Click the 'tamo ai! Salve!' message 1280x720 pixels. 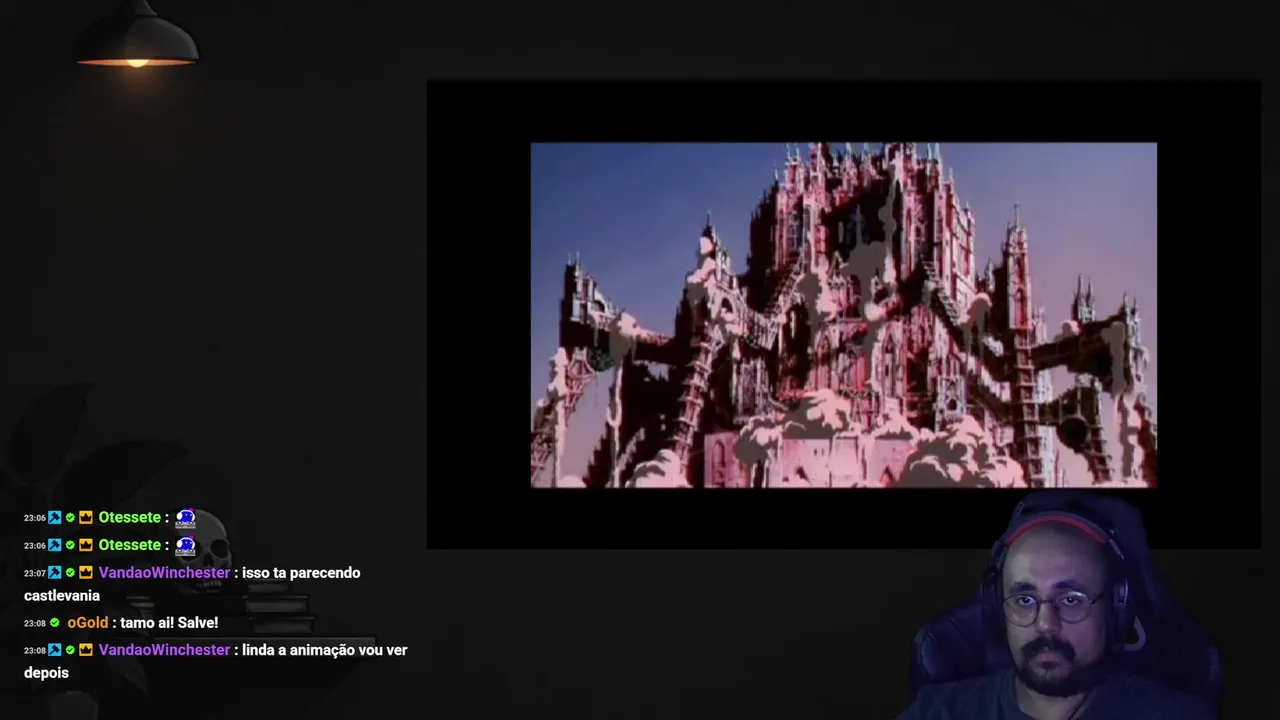click(169, 623)
